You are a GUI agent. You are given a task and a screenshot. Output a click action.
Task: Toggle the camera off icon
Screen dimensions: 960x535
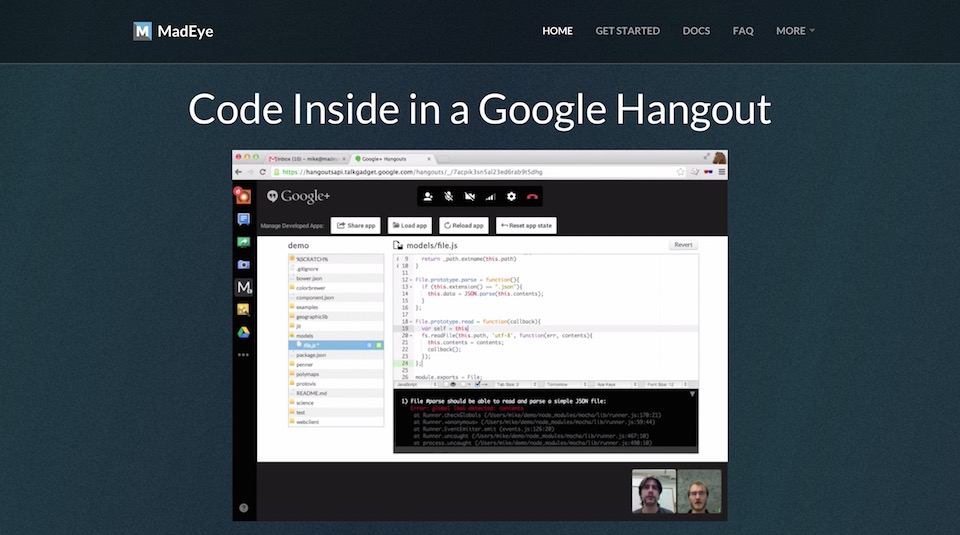click(470, 196)
